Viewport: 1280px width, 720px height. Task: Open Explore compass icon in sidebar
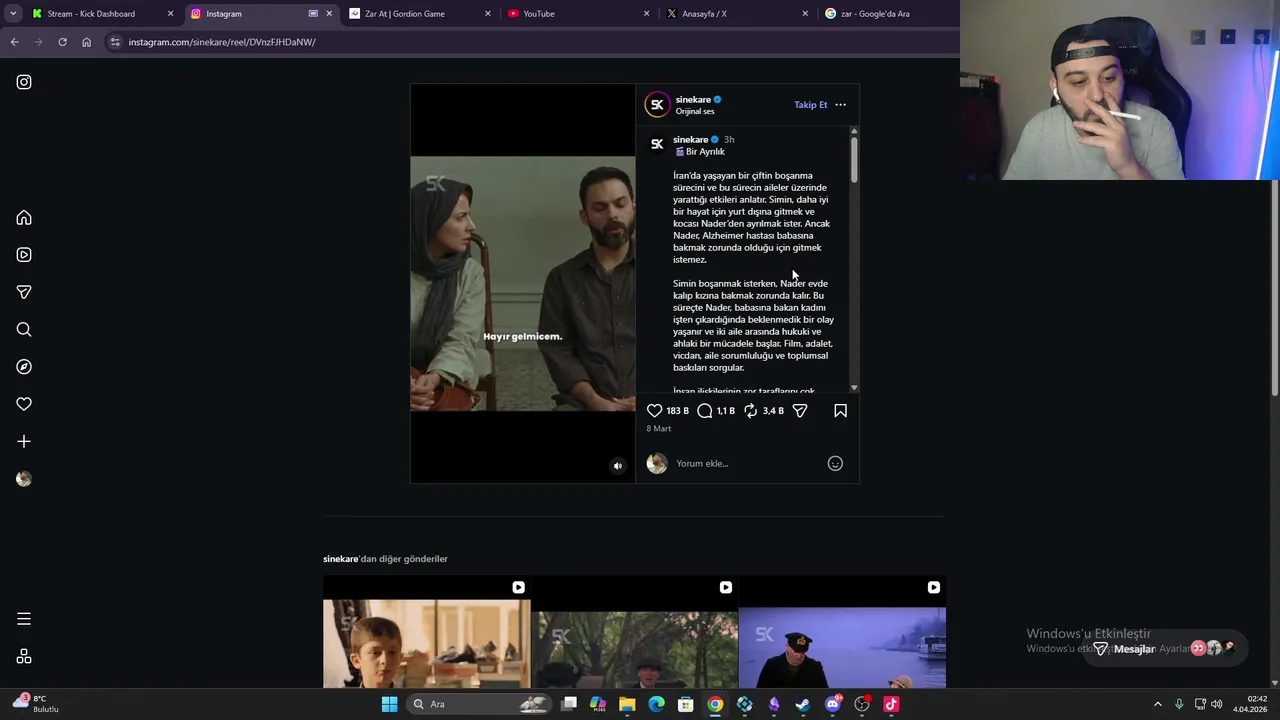click(24, 367)
